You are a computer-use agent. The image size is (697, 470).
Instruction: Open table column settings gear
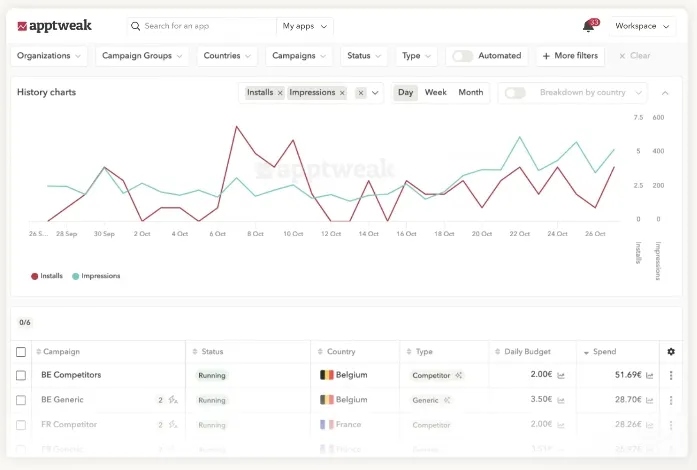671,352
